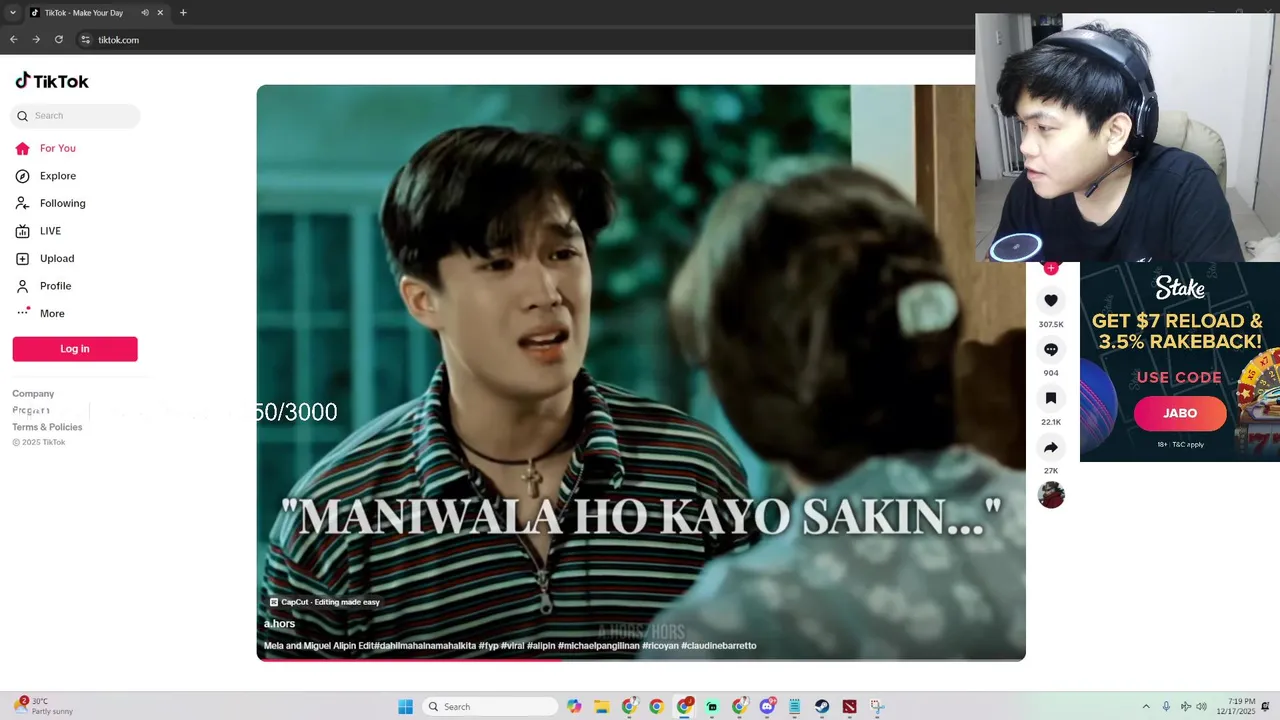Open Discord from the taskbar

pyautogui.click(x=767, y=707)
